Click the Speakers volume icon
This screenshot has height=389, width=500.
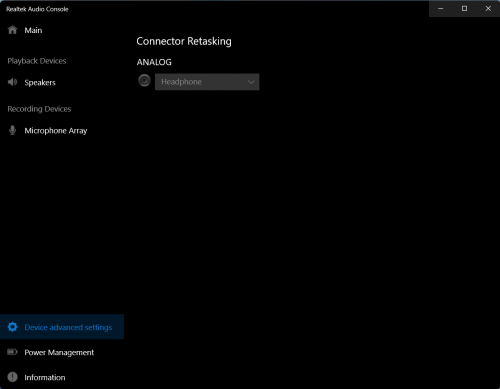click(12, 82)
